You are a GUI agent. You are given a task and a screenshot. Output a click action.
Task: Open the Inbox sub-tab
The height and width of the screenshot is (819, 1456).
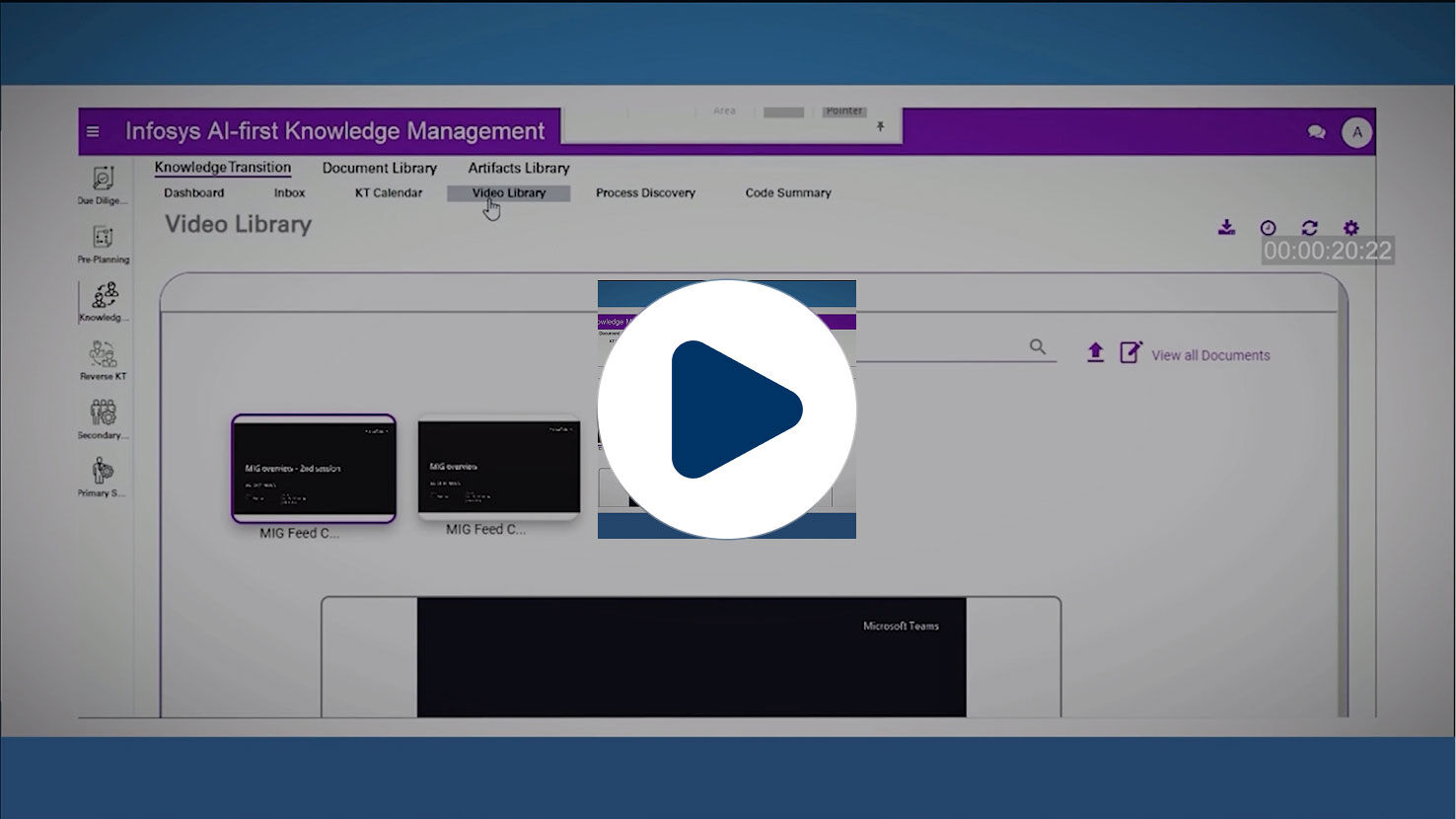(289, 193)
